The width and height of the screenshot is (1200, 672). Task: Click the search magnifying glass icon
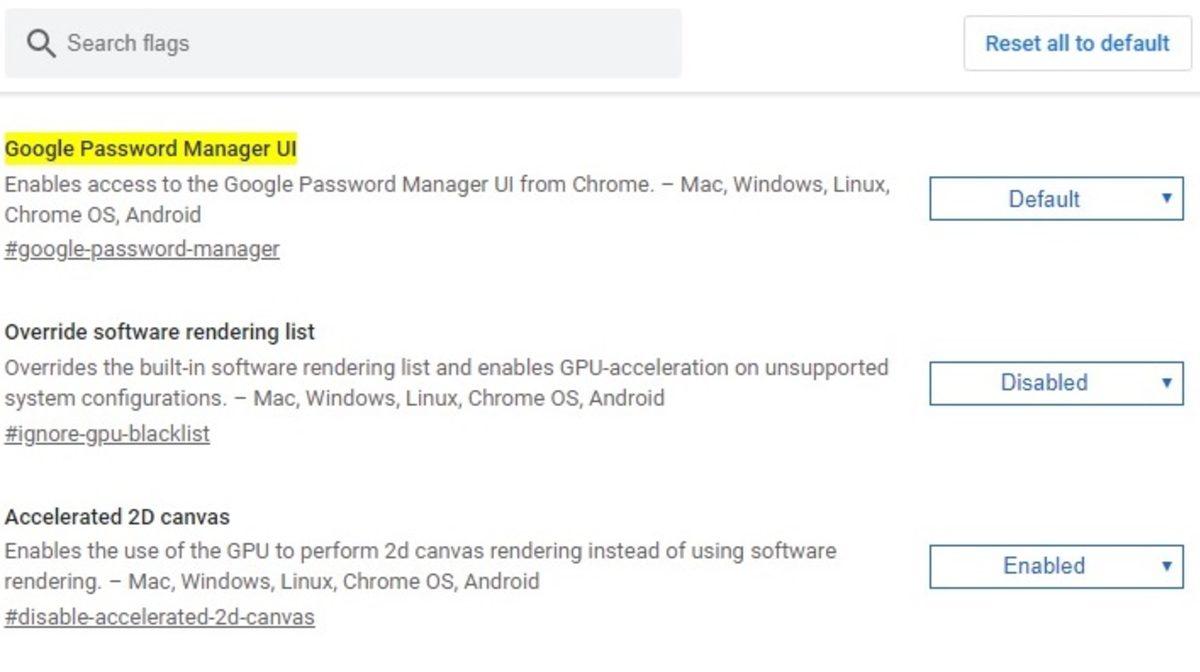[41, 43]
